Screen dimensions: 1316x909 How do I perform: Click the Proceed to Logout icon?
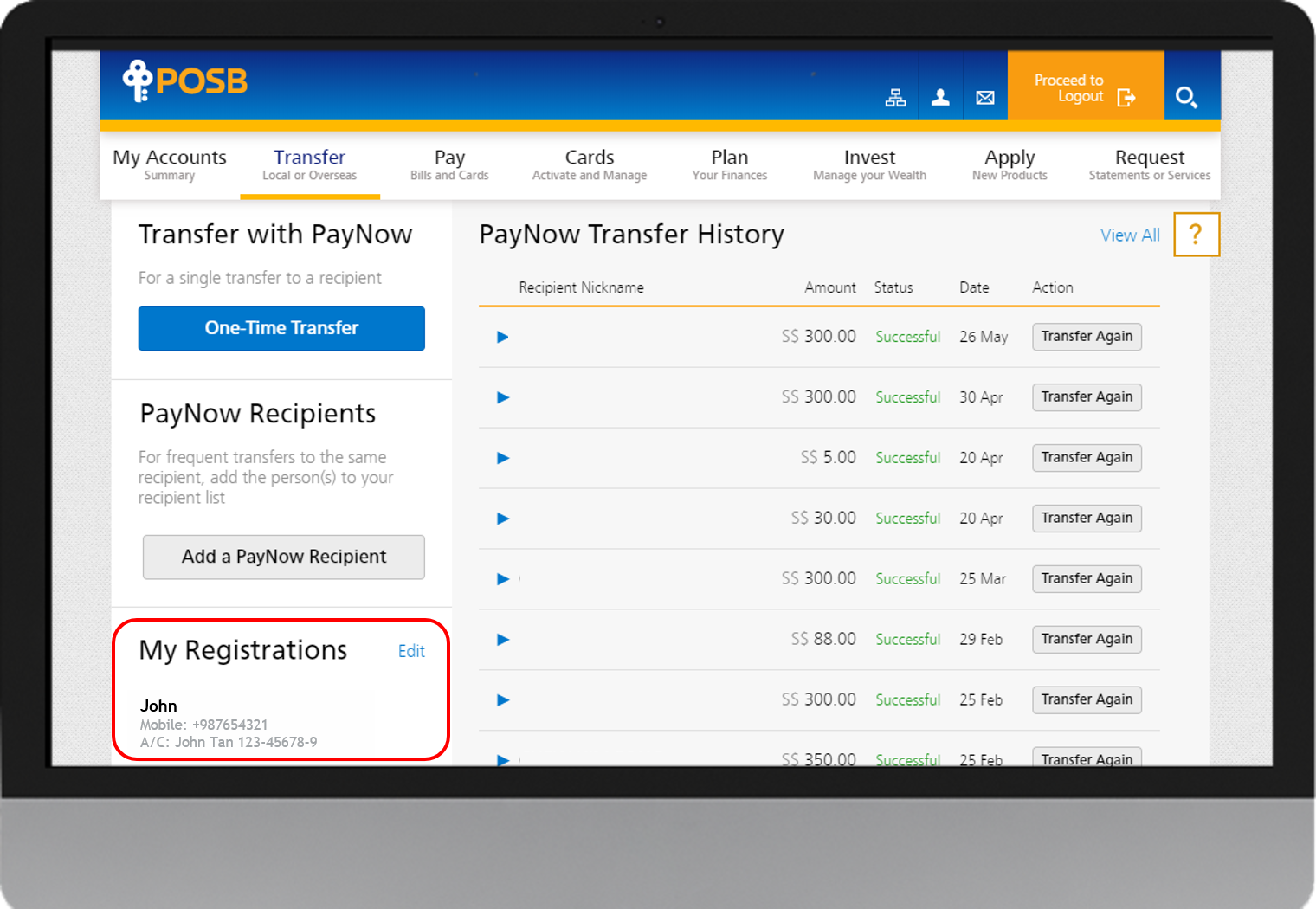[x=1127, y=97]
